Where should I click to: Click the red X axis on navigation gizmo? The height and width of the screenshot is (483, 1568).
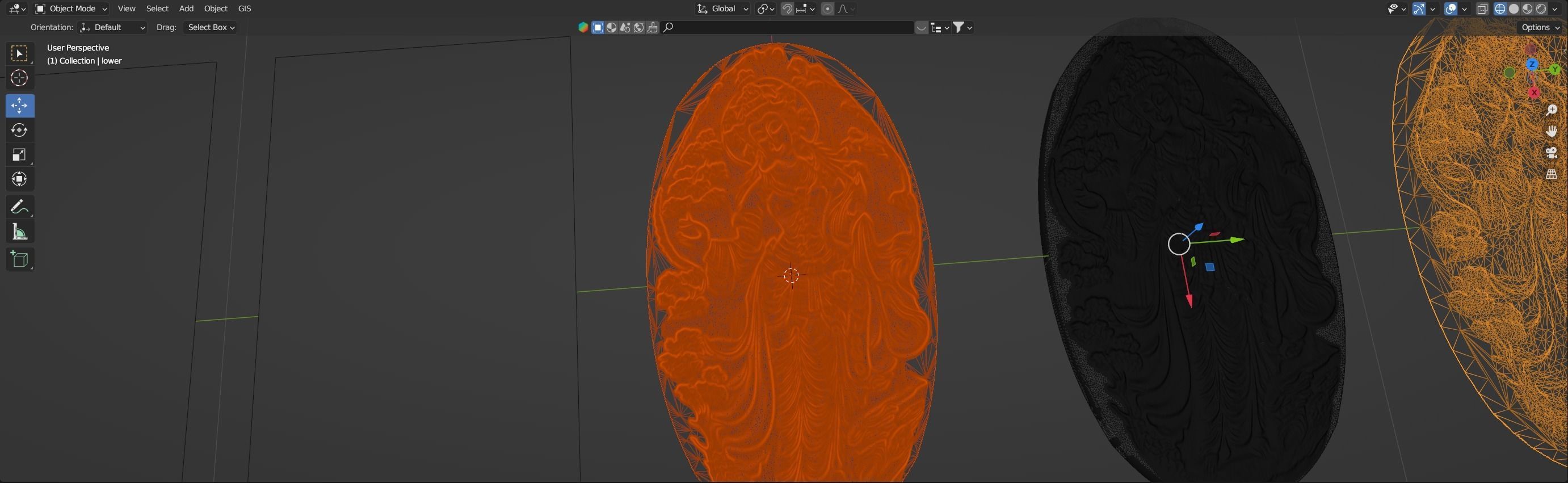point(1534,92)
